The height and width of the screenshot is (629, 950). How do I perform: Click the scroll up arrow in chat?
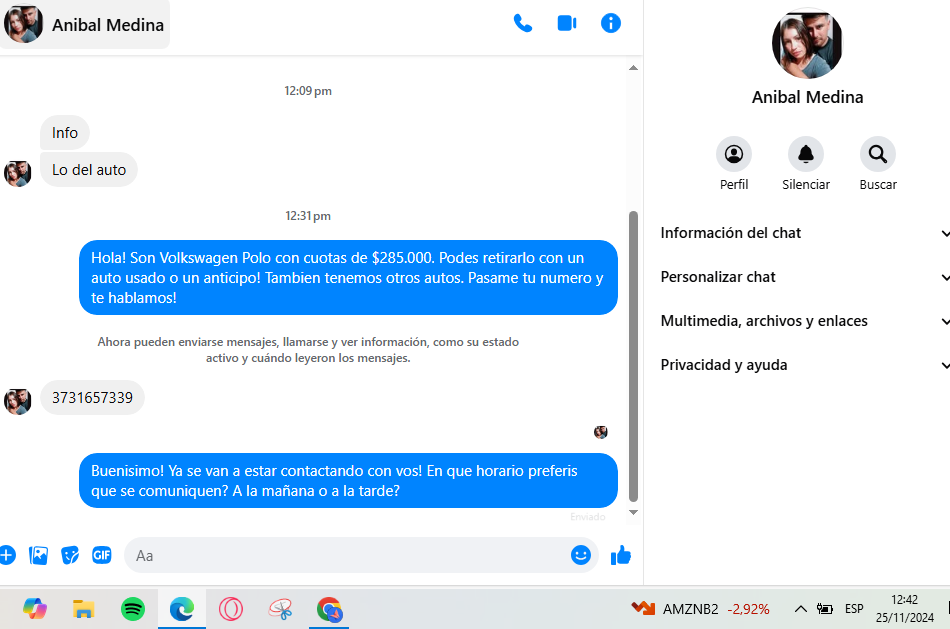tap(633, 68)
